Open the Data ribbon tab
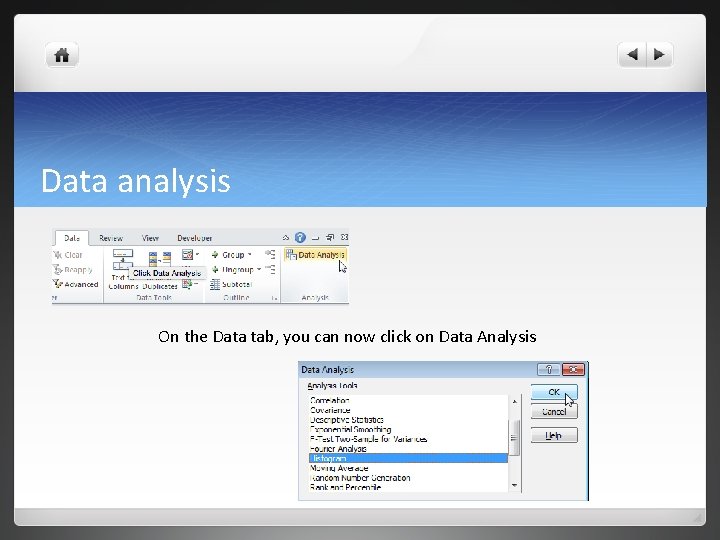Screen dimensions: 720x540 (72, 238)
